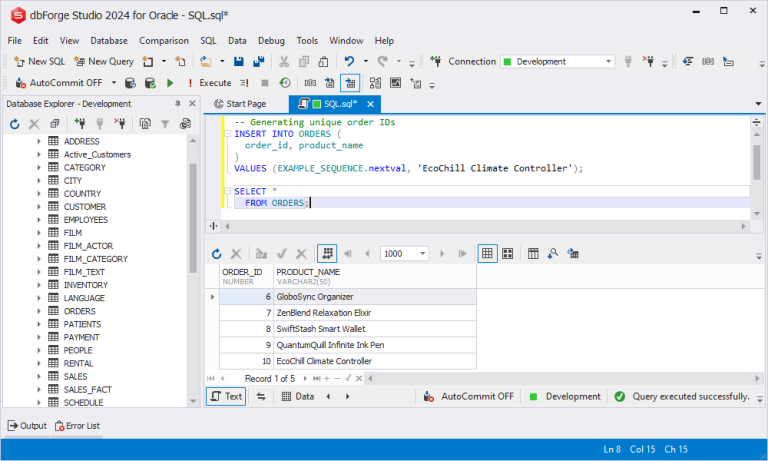
Task: Click the Database Explorer vertical scrollbar
Action: 193,220
